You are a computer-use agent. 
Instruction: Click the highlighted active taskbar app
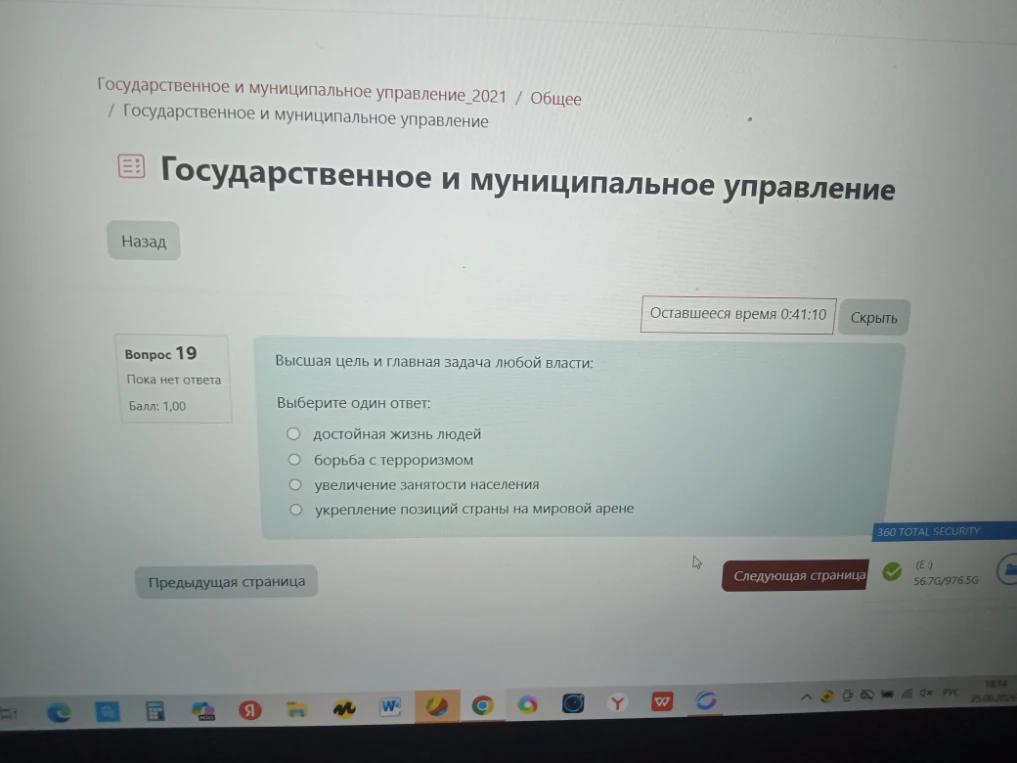pos(437,706)
